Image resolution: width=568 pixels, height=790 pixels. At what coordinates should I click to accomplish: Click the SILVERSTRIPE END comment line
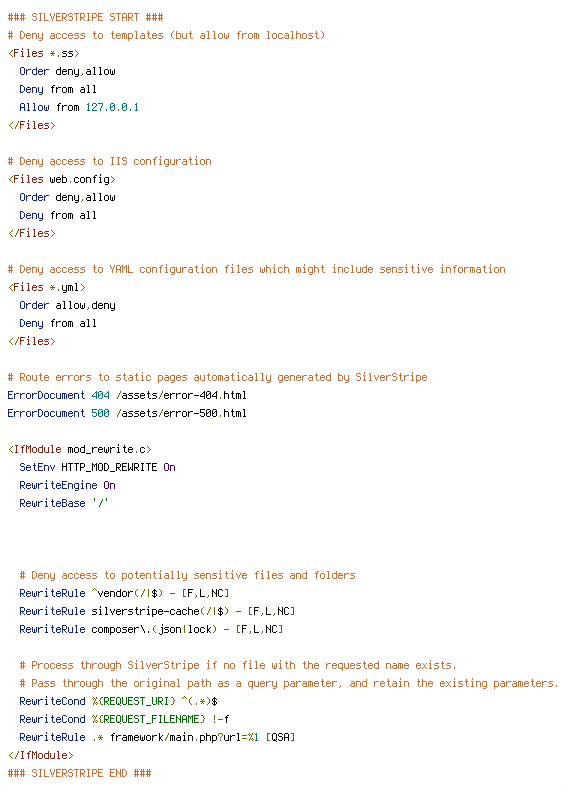pos(79,773)
